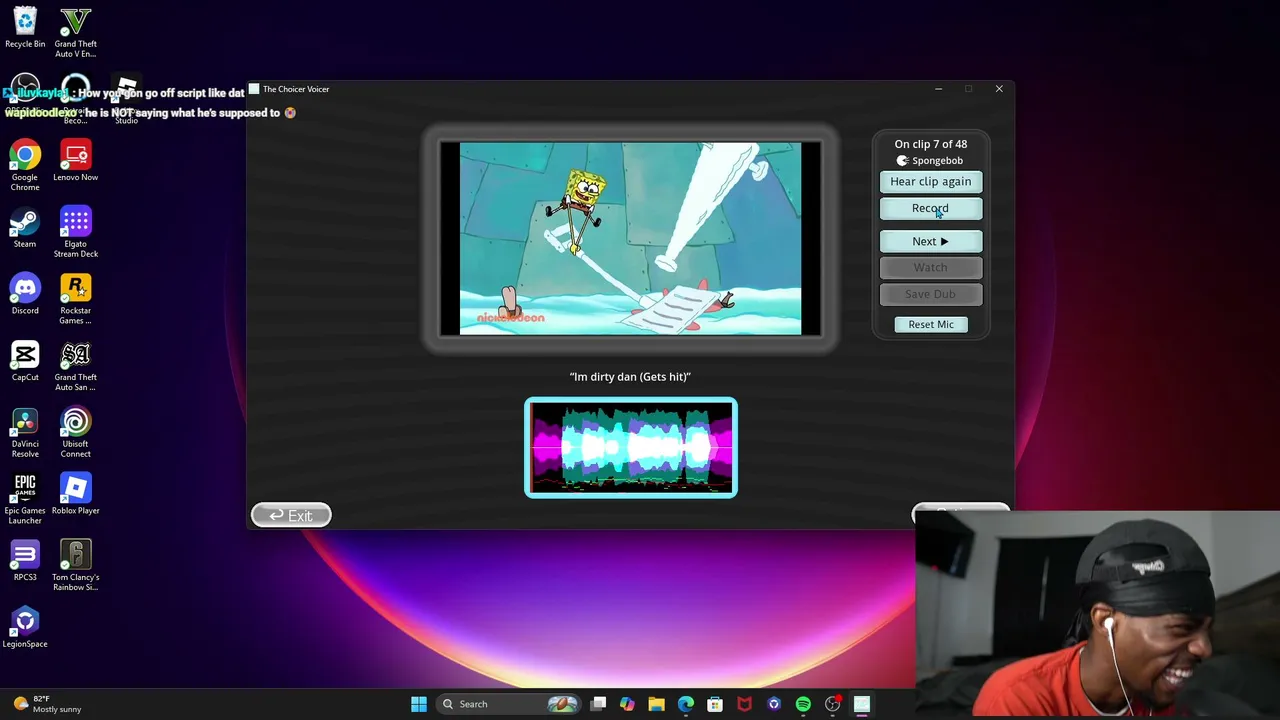Click the taskbar Search box
Screen dimensions: 1280x720
(510, 704)
